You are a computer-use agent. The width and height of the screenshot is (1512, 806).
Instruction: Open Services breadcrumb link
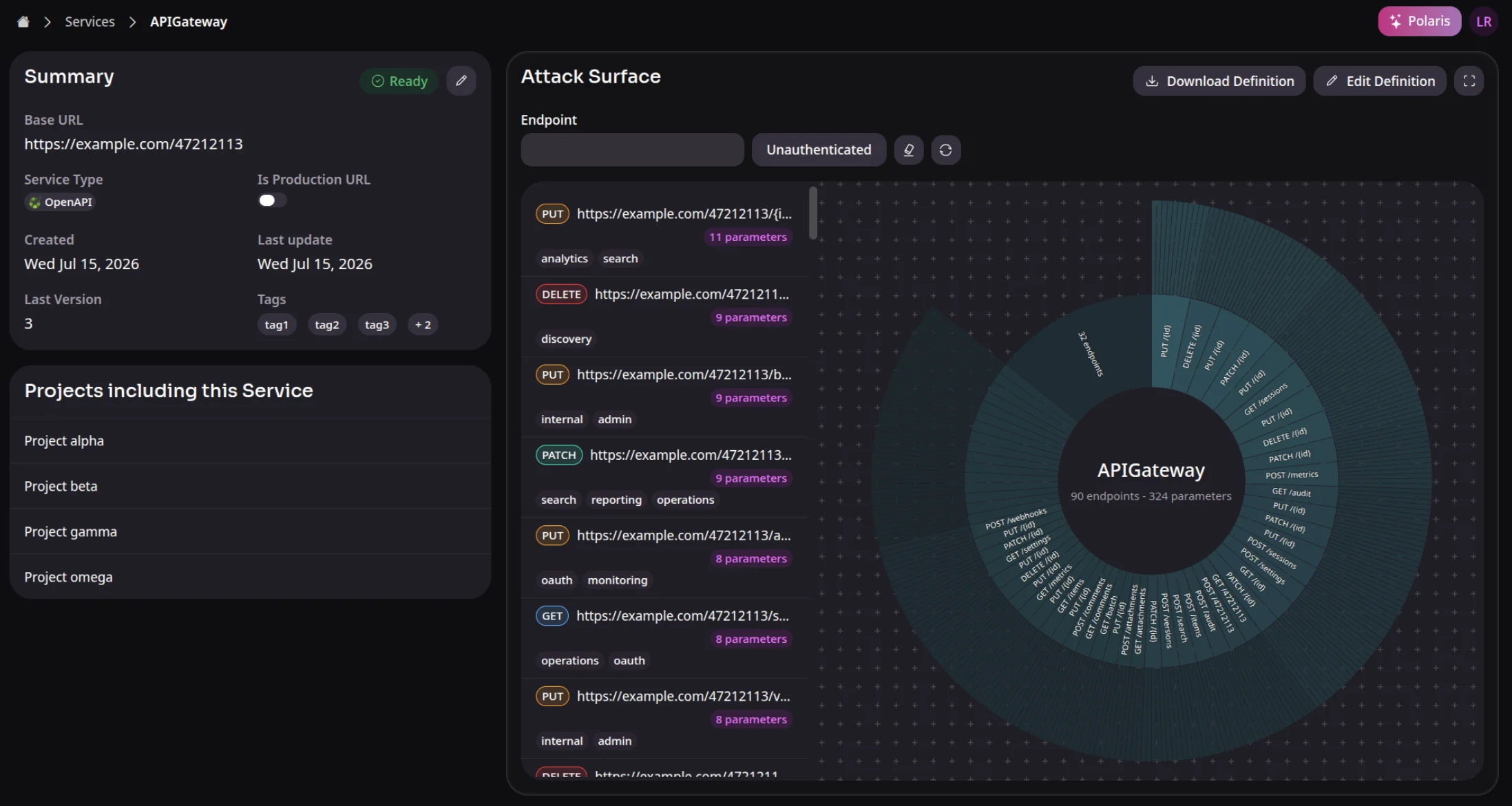[x=90, y=22]
